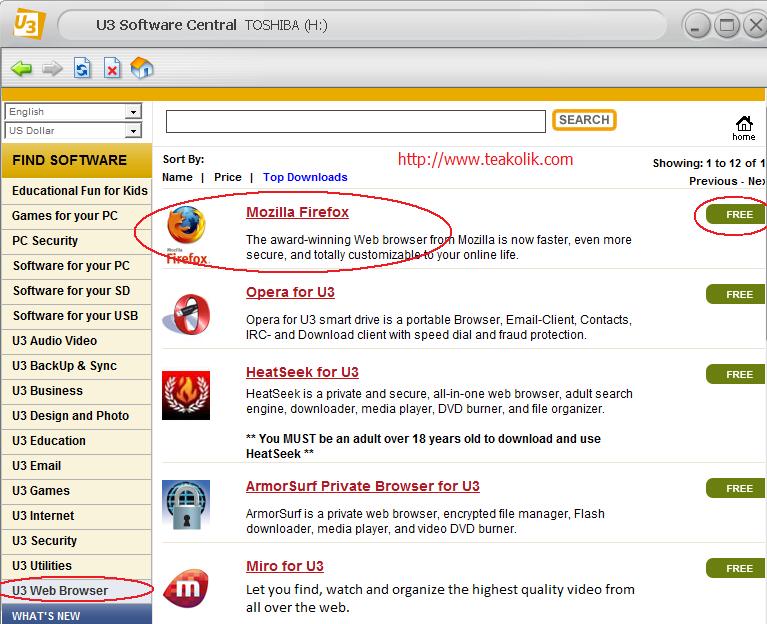Select U3 BackUp & Sync category
Viewport: 767px width, 624px height.
77,366
